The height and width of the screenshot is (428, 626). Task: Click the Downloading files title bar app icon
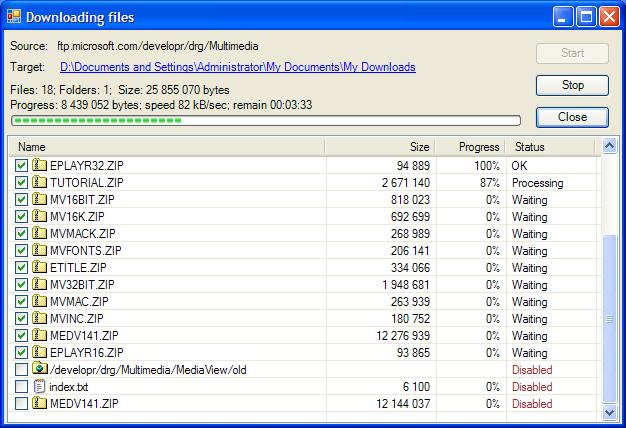(14, 17)
